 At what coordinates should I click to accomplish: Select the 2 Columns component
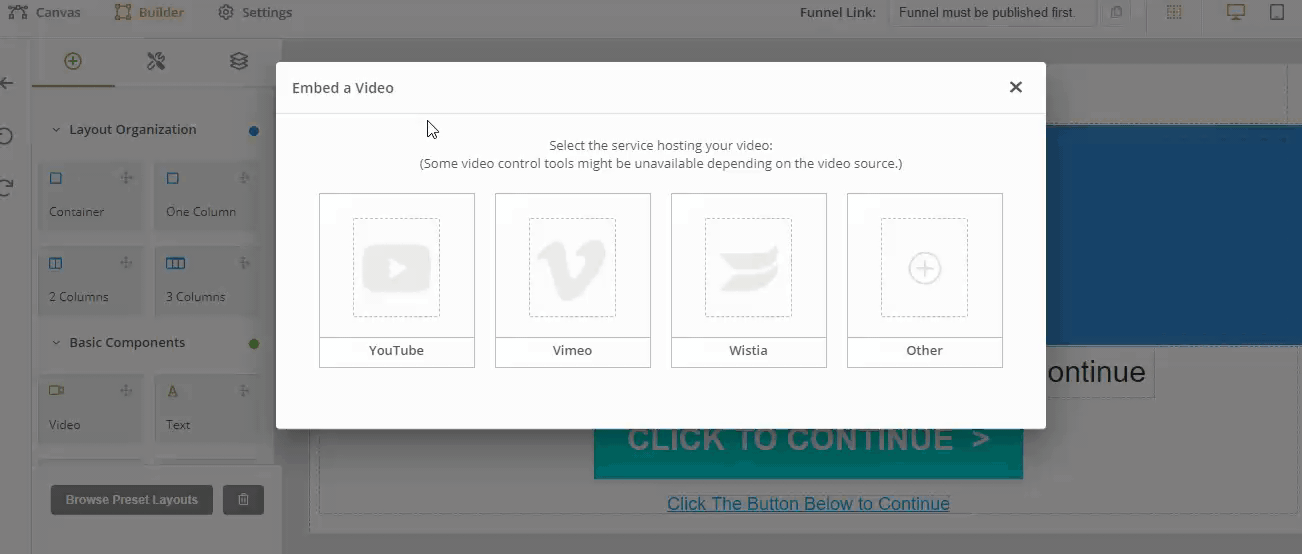coord(91,280)
